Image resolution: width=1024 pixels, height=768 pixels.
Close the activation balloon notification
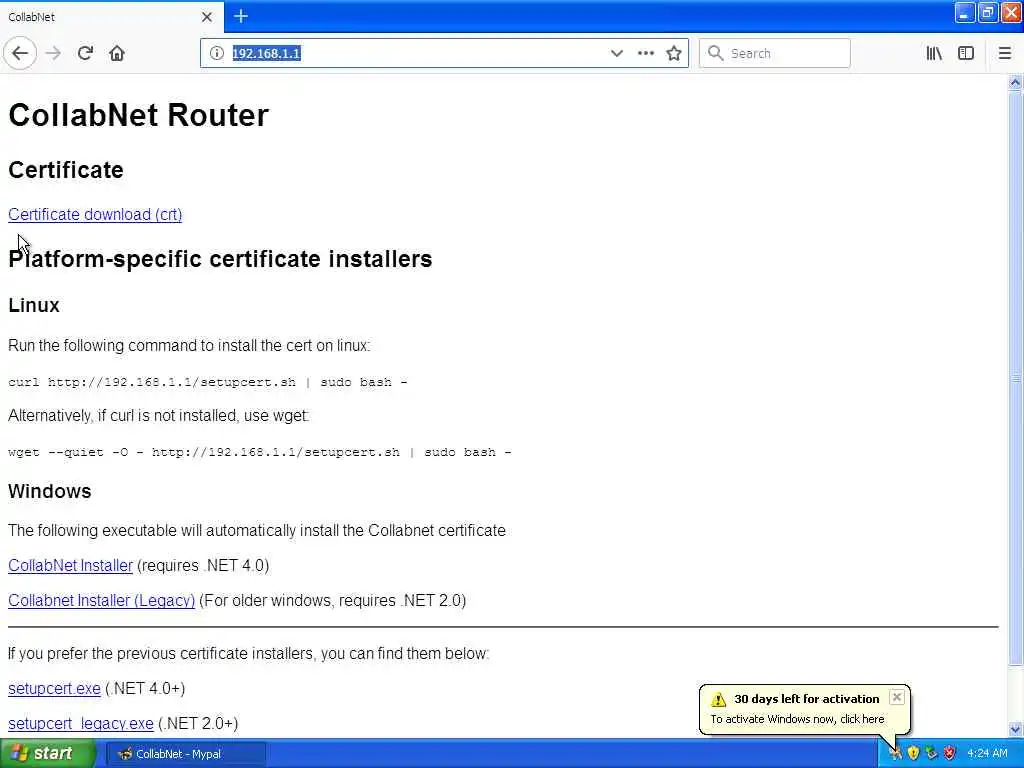click(x=897, y=697)
